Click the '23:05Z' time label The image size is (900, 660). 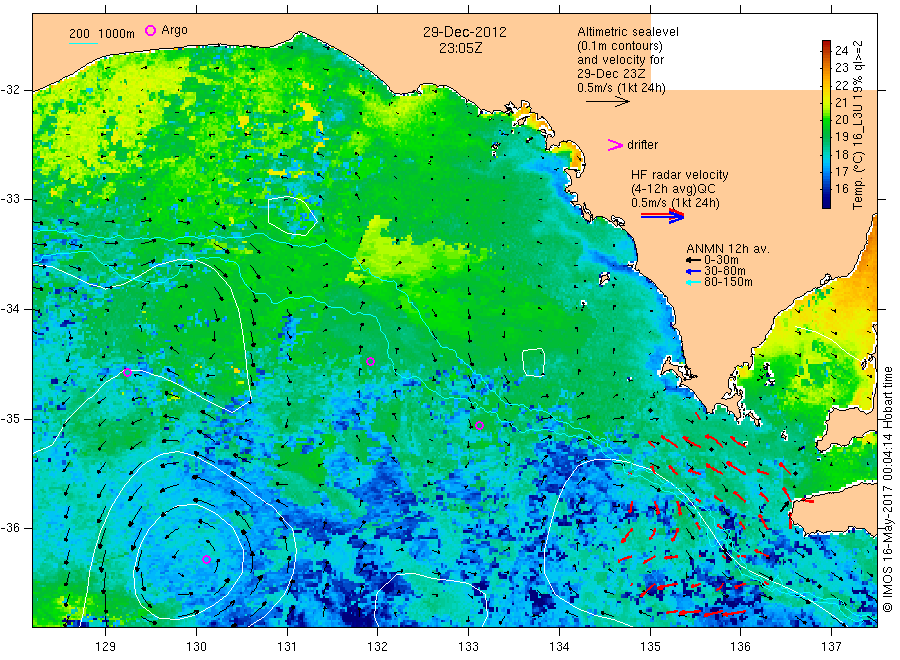(x=460, y=49)
